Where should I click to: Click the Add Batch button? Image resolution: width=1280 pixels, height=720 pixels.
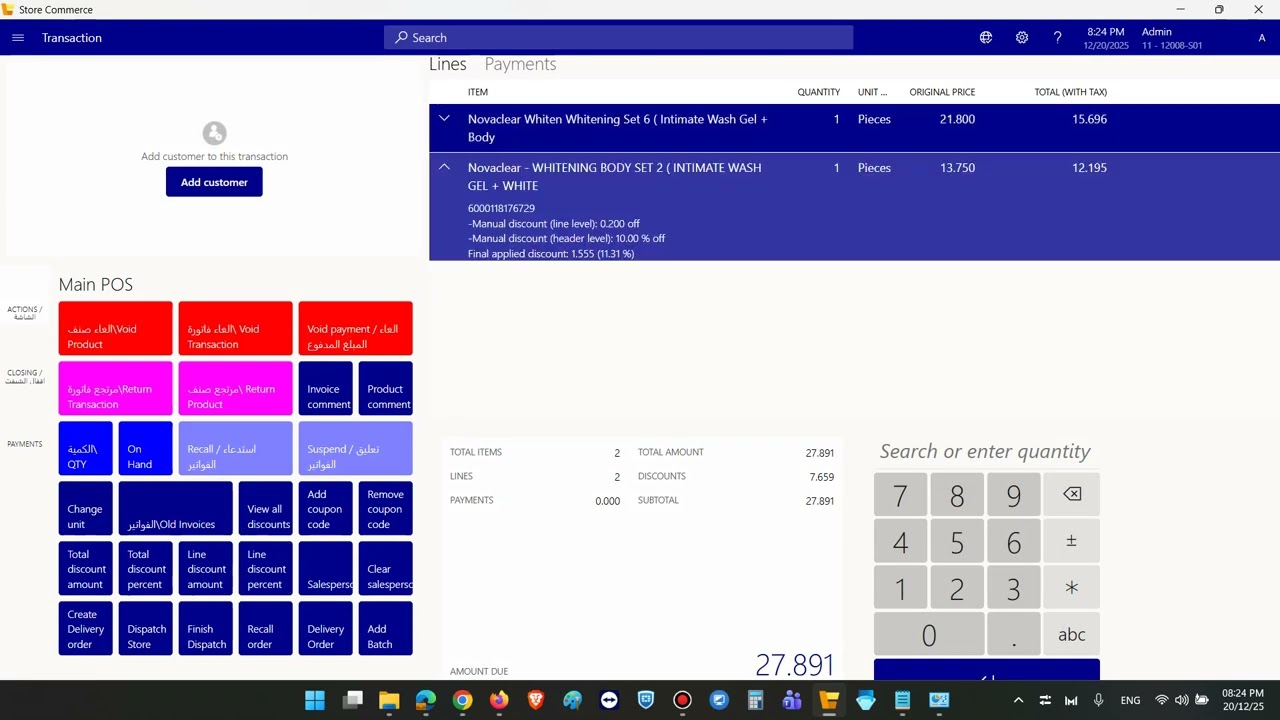(x=385, y=629)
